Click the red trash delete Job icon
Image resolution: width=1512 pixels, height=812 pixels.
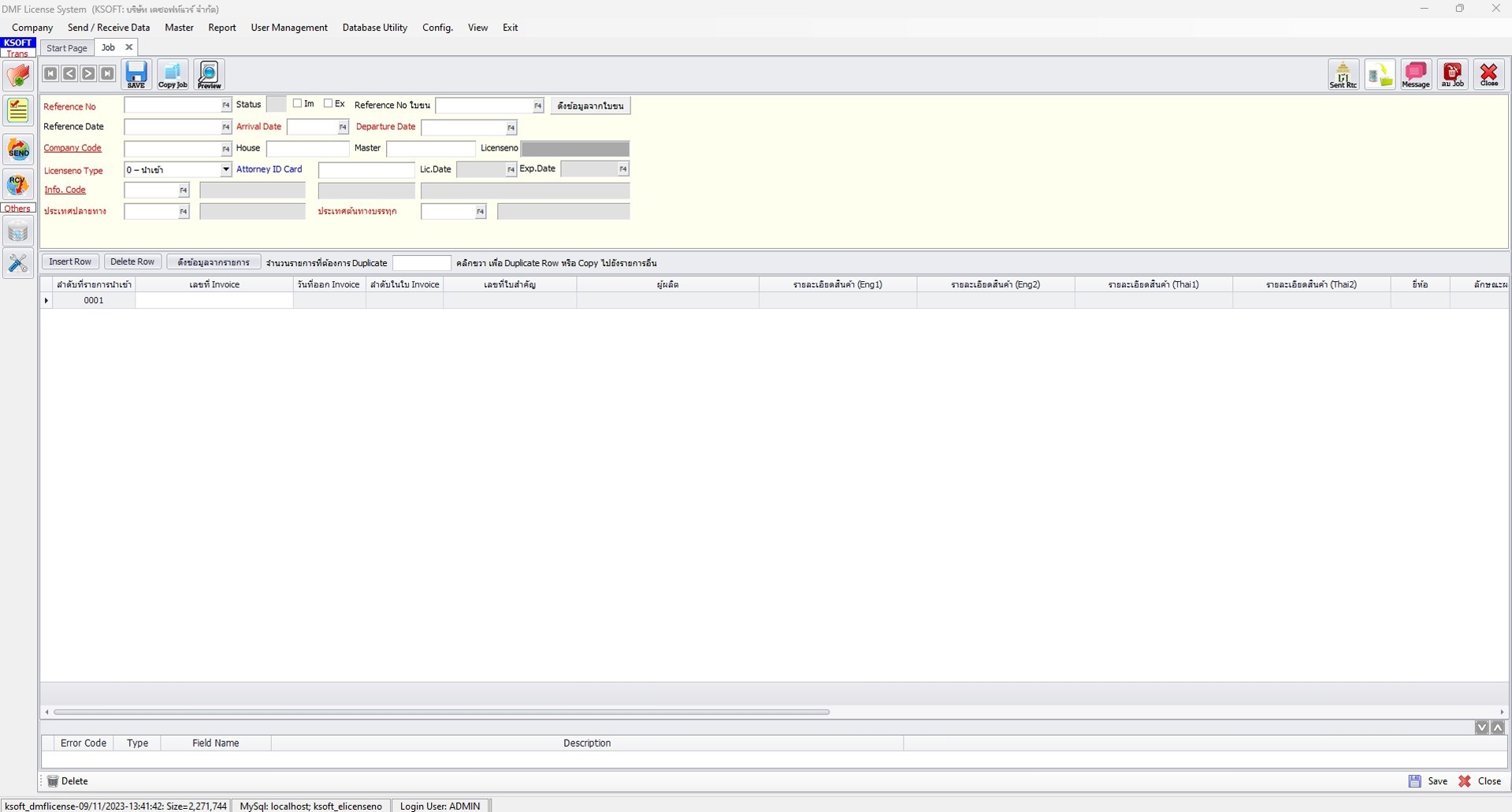1452,75
